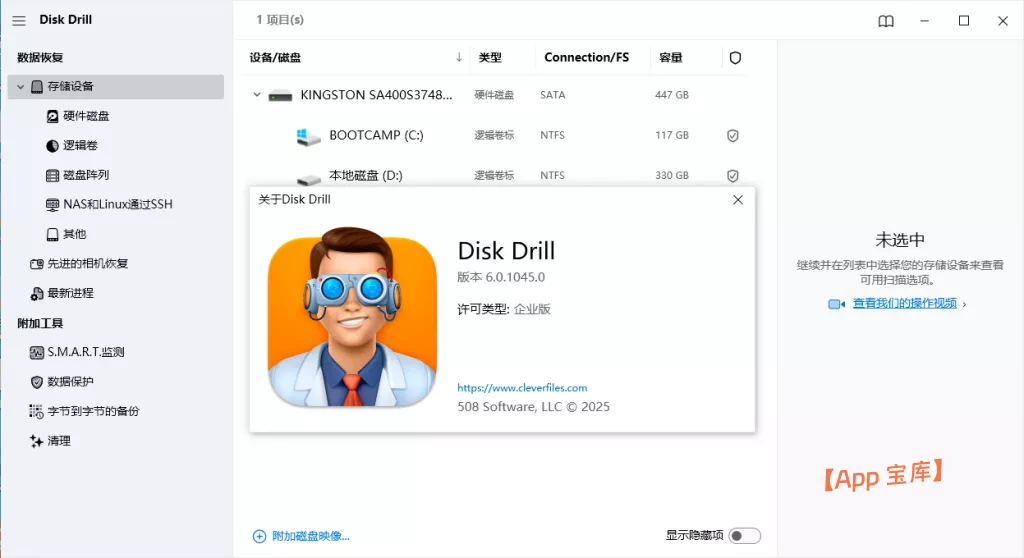Image resolution: width=1024 pixels, height=558 pixels.
Task: Toggle the 显示隐藏项 switch
Action: pos(744,536)
